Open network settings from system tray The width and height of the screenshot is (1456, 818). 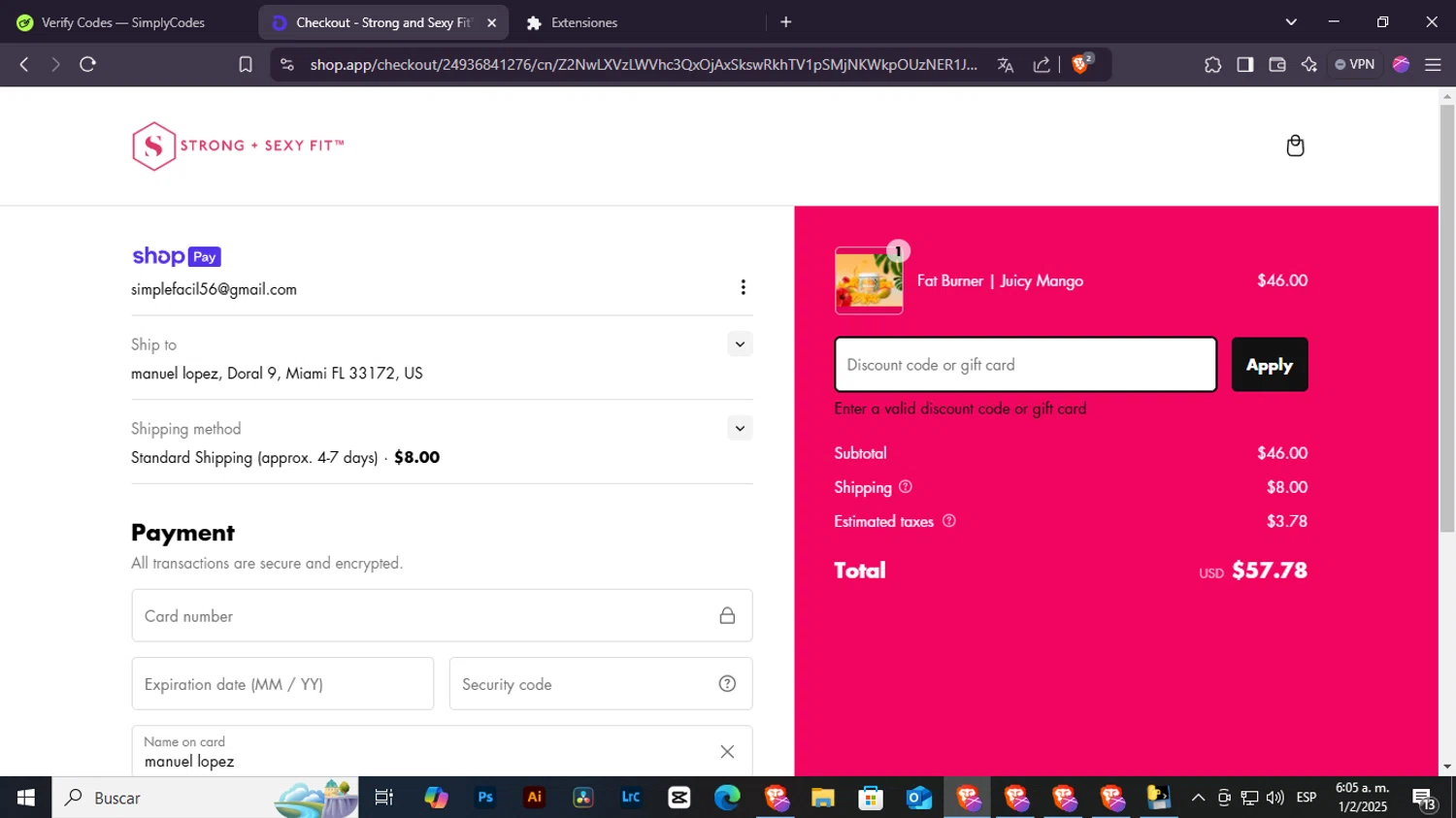[1249, 798]
